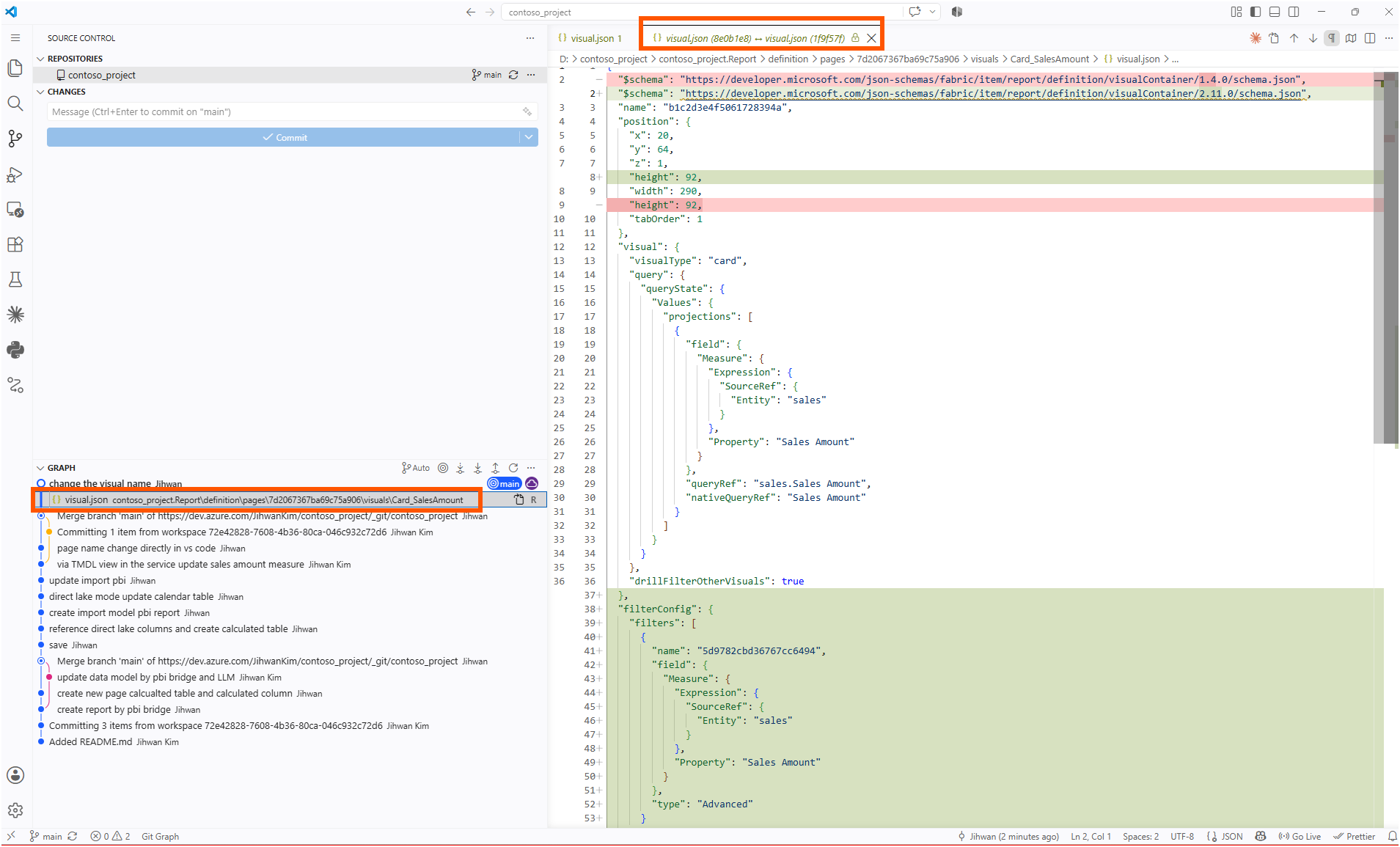This screenshot has width=1400, height=847.
Task: Toggle inline diff view in editor toolbar
Action: point(1370,38)
